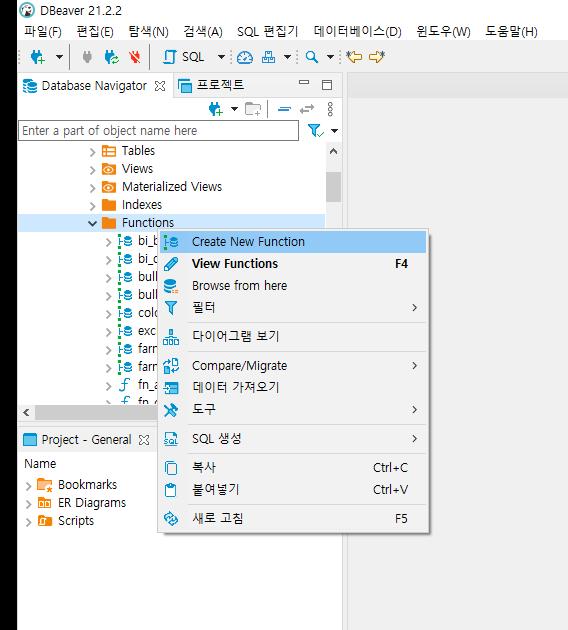
Task: Open the SQL editor toolbar button
Action: tap(183, 57)
